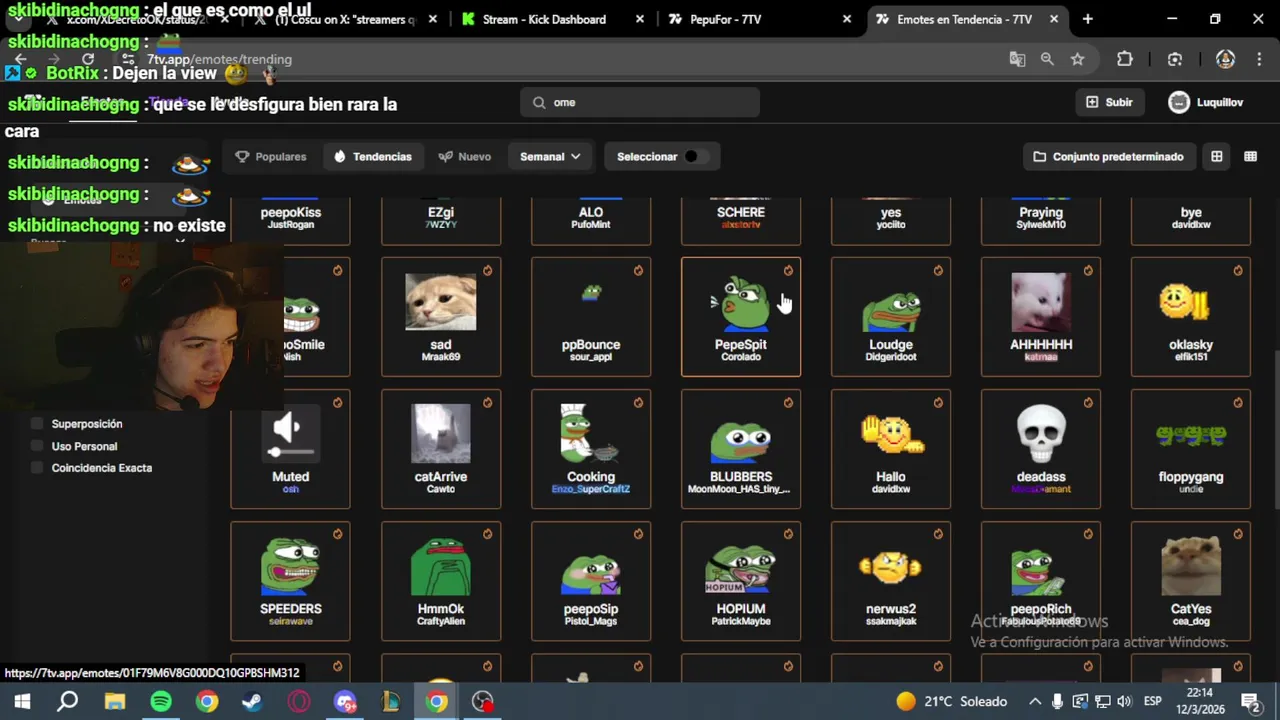Open the Cooking emote
The image size is (1280, 720).
591,449
